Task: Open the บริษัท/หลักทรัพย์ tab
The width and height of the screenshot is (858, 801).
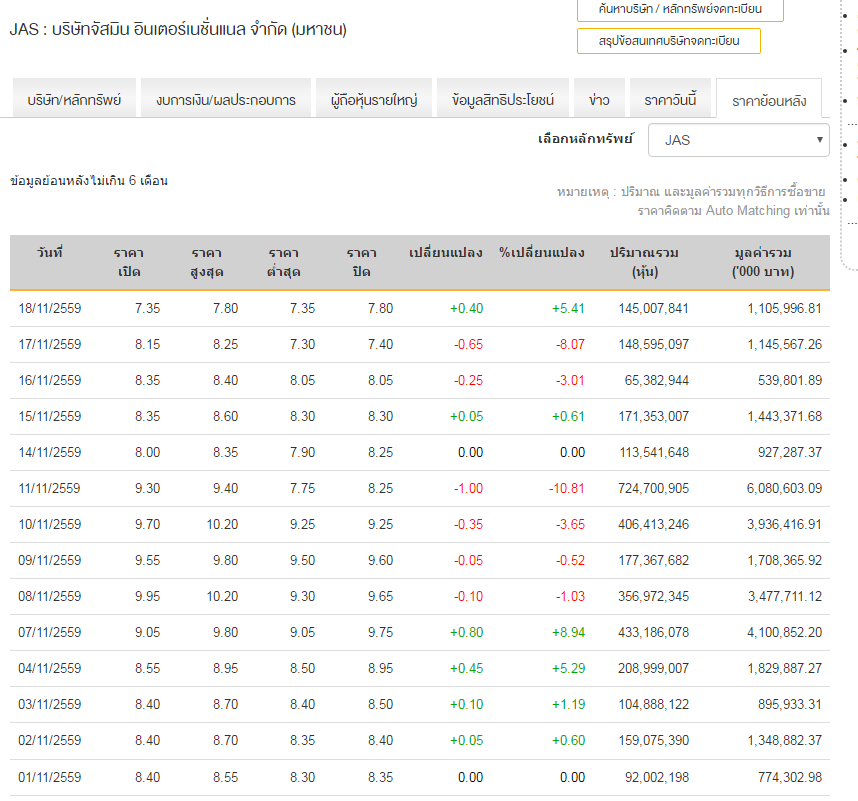Action: click(74, 100)
